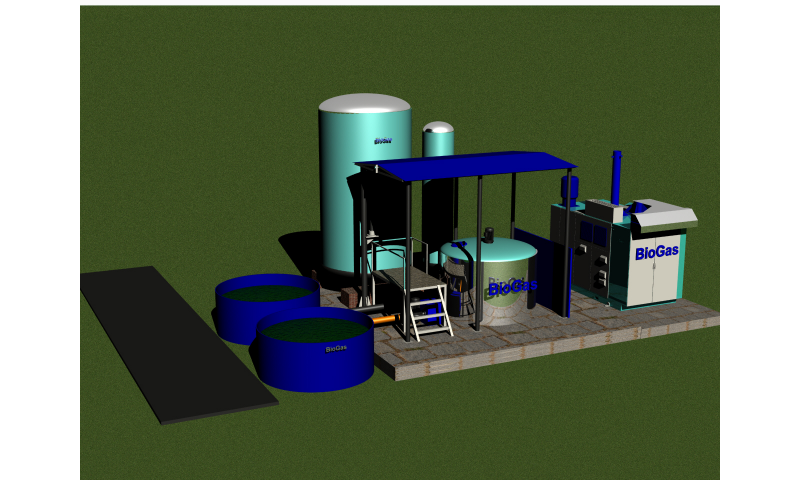Click the grey hood on the generator roof
The image size is (800, 480).
(x=665, y=212)
